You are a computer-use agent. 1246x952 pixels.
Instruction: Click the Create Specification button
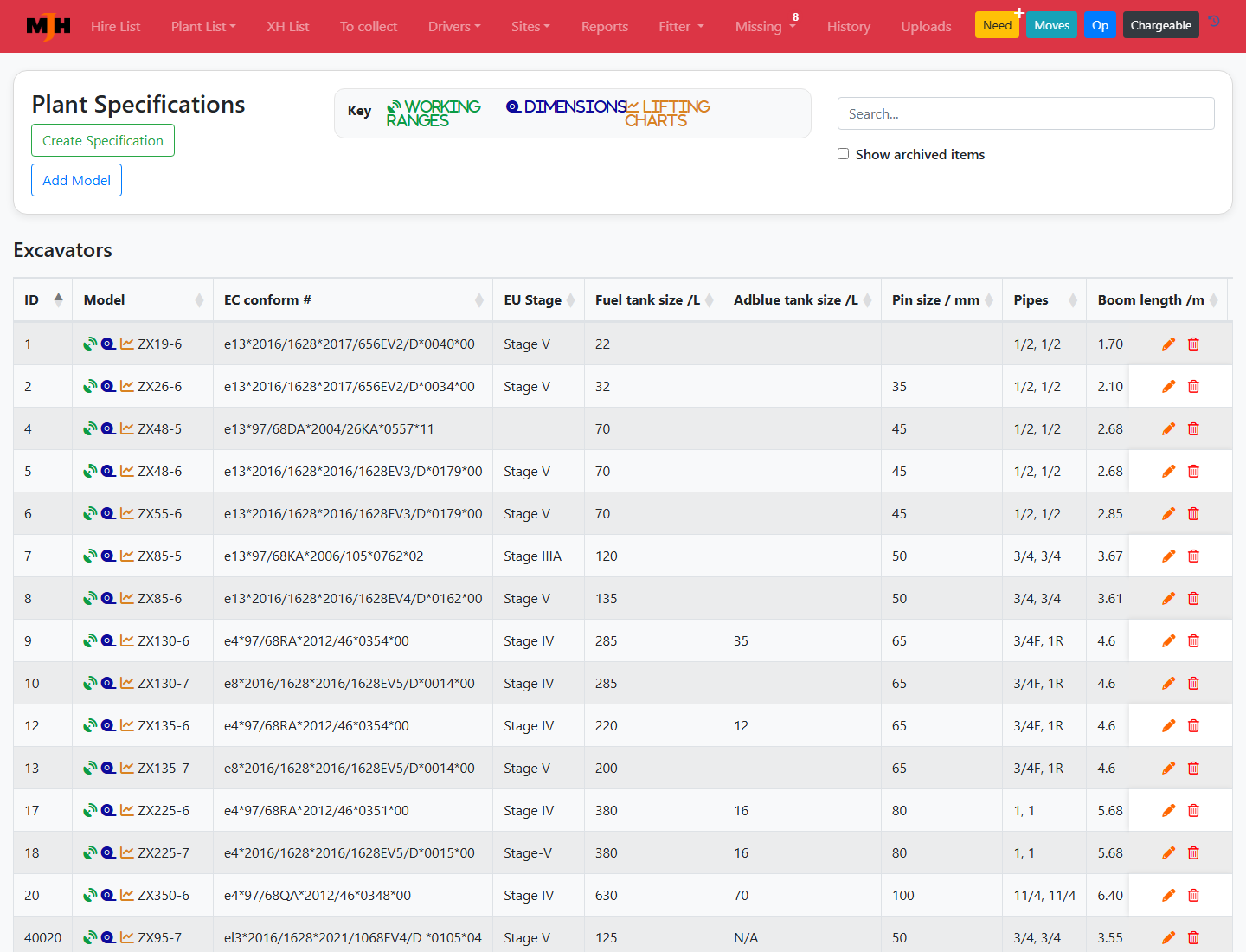[x=103, y=140]
